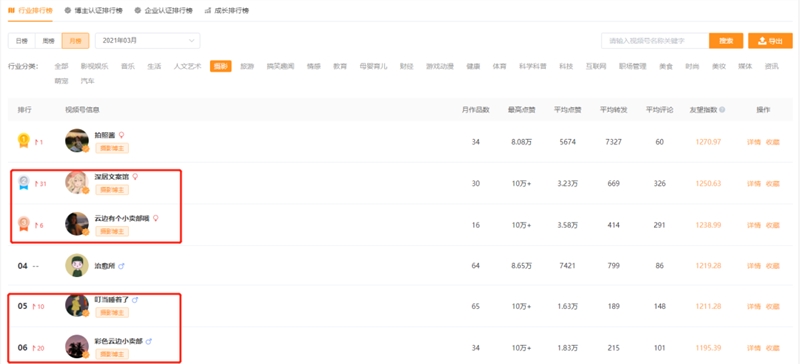Click the 导出 export button
The height and width of the screenshot is (364, 800).
[x=770, y=41]
